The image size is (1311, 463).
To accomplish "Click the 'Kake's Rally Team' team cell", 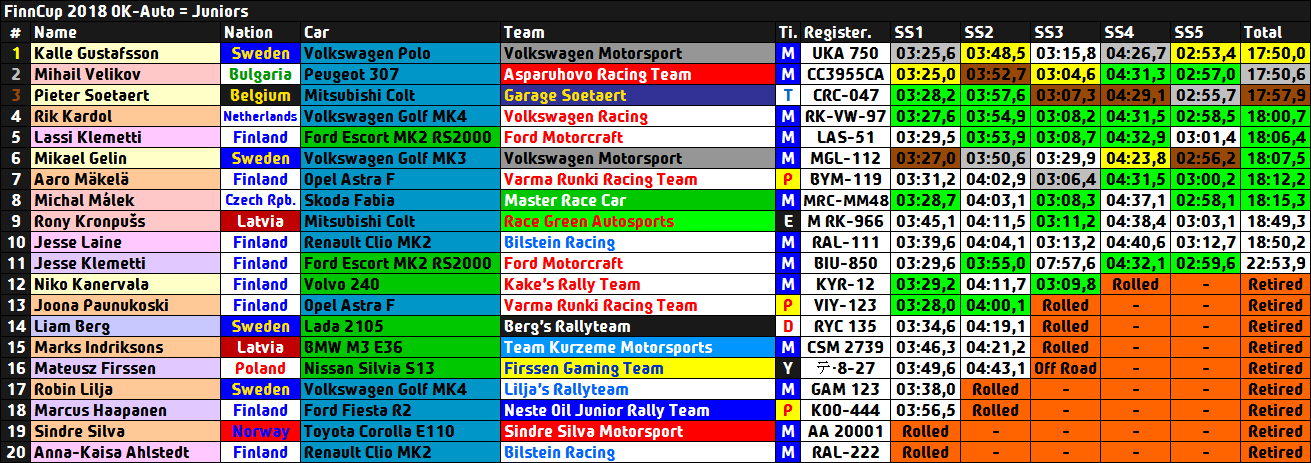I will pos(637,284).
